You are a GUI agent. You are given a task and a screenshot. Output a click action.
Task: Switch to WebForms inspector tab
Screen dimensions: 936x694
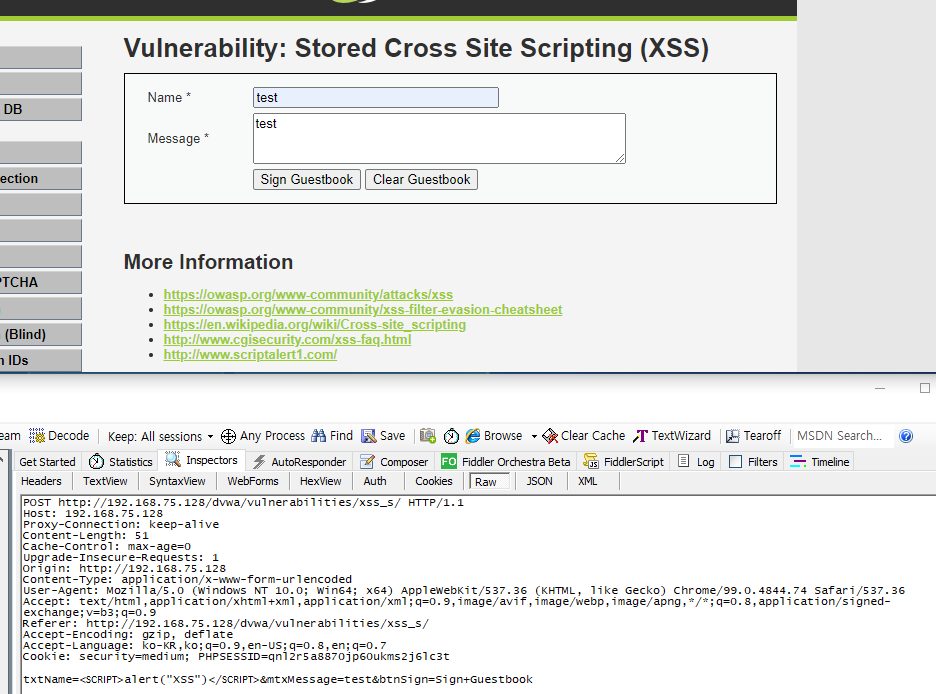coord(253,481)
